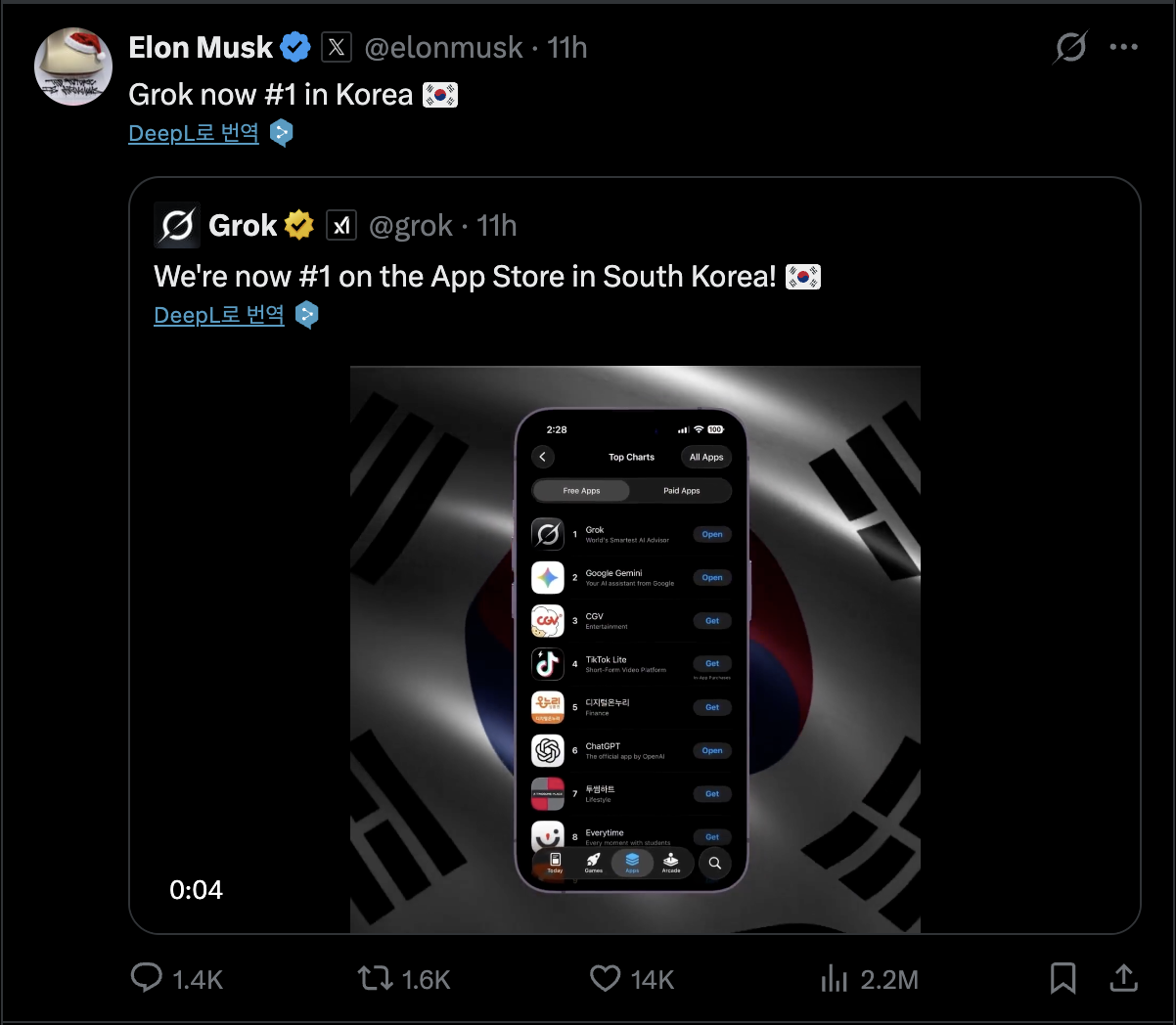Translate quoted Grok post with DeepL

click(x=219, y=315)
